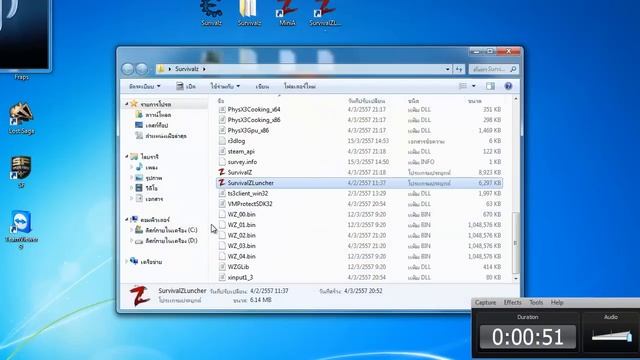The height and width of the screenshot is (360, 640).
Task: Change the view with the views icon
Action: click(463, 86)
